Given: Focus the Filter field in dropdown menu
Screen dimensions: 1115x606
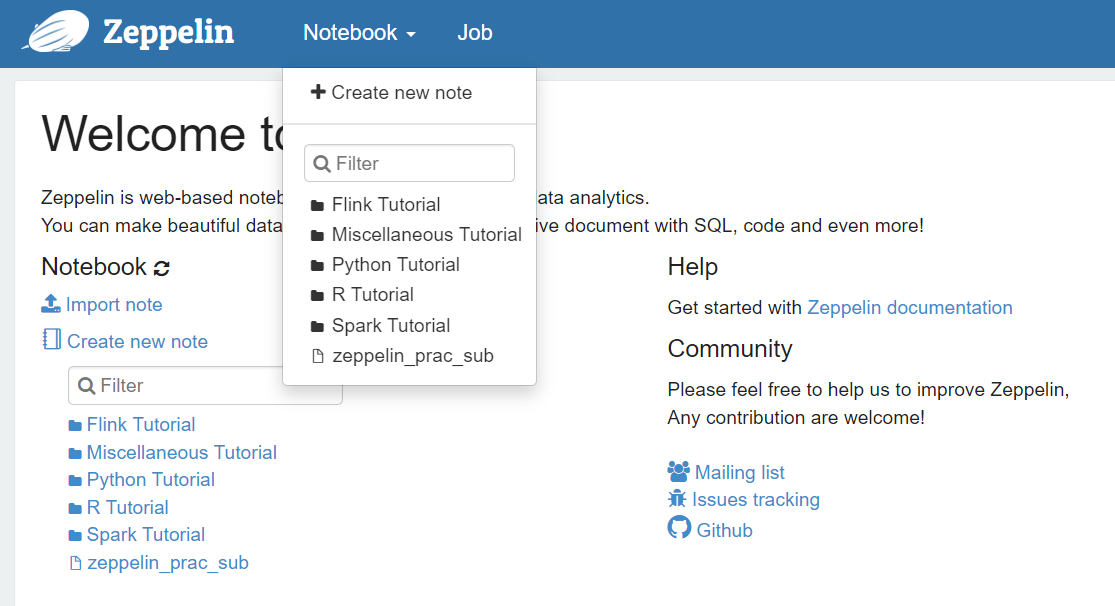Looking at the screenshot, I should click(x=410, y=163).
